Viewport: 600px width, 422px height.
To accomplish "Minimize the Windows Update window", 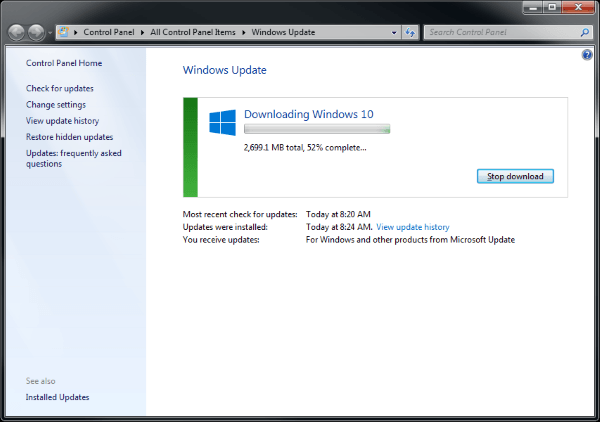I will tap(533, 8).
